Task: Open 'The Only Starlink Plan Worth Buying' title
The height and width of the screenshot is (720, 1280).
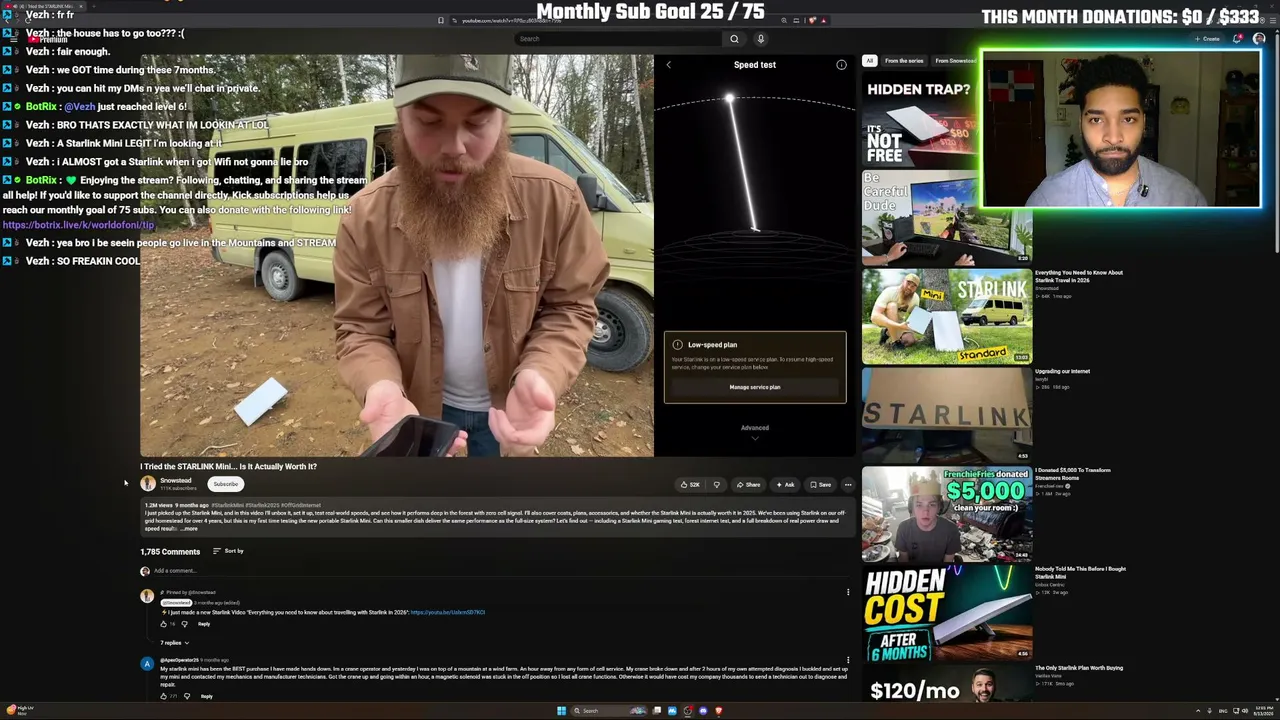Action: pos(1079,668)
